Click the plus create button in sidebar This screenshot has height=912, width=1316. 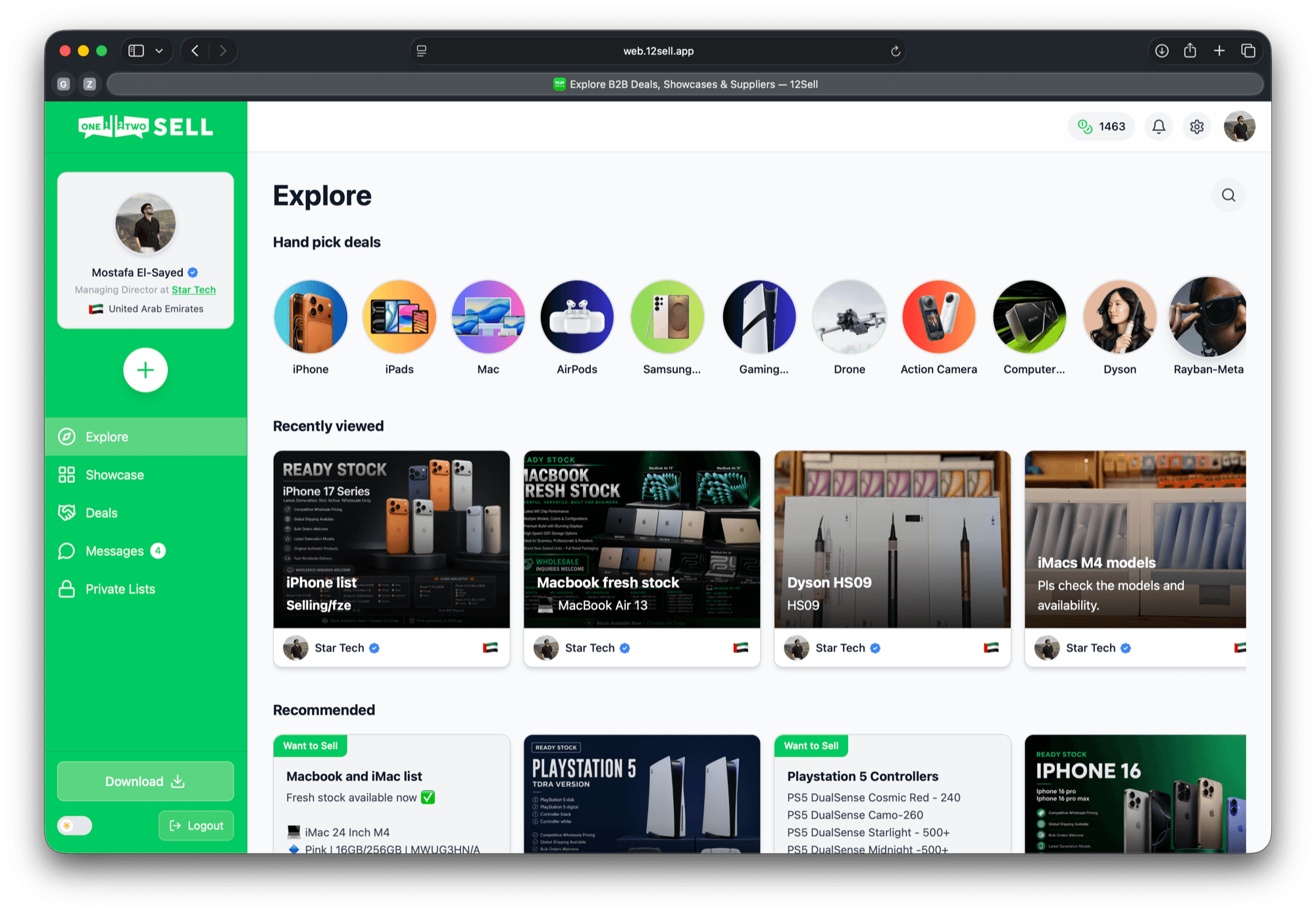(145, 370)
